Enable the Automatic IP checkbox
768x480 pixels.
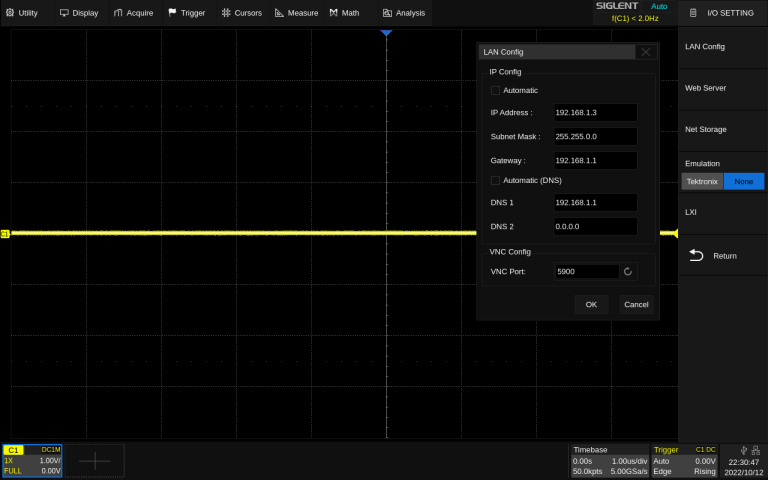click(x=495, y=90)
